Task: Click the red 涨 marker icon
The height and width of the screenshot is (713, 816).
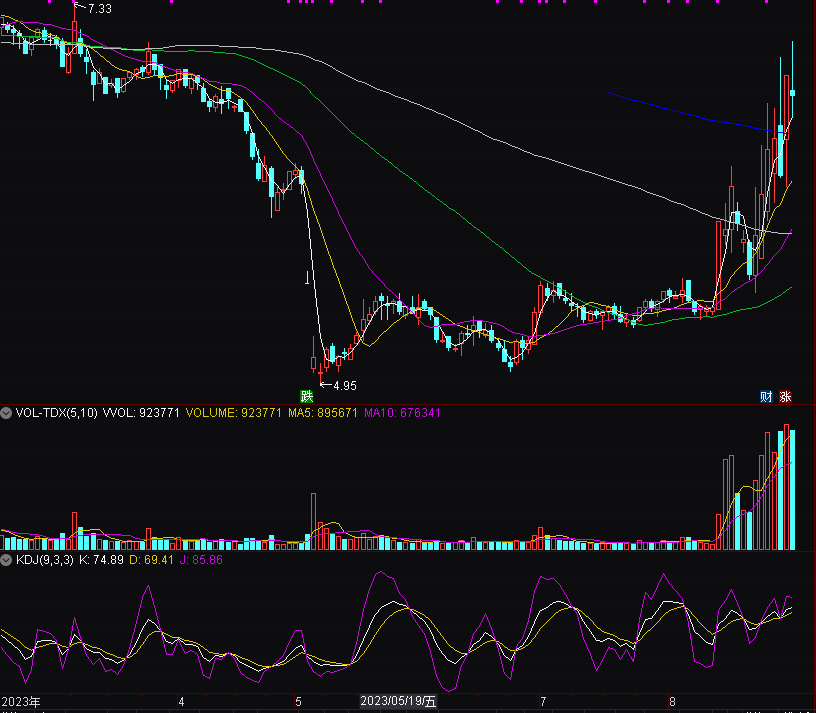Action: 785,396
